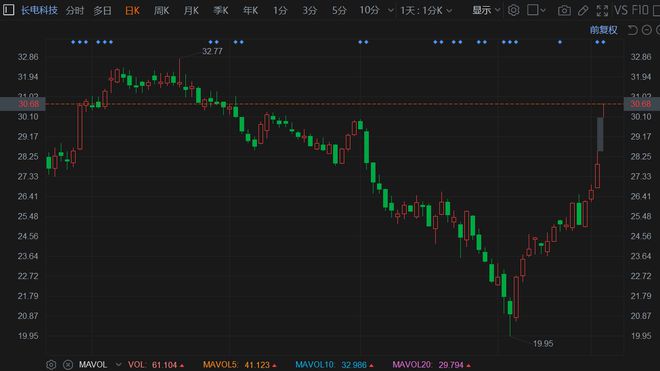Image resolution: width=660 pixels, height=371 pixels.
Task: Open the 显示 display dropdown
Action: click(x=486, y=10)
